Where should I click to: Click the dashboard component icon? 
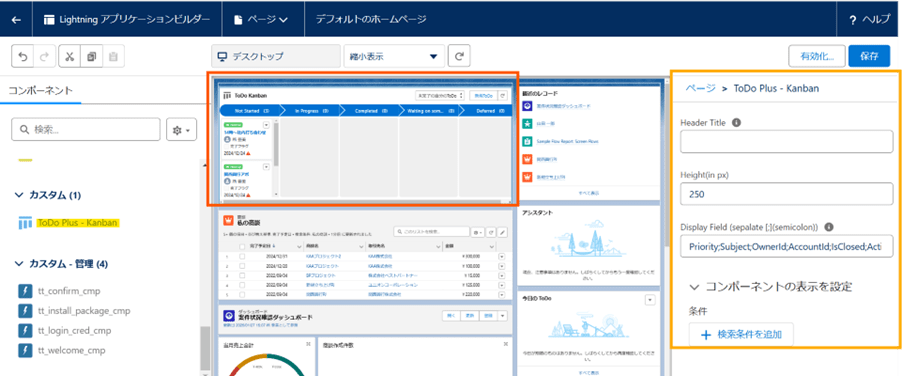coord(228,316)
